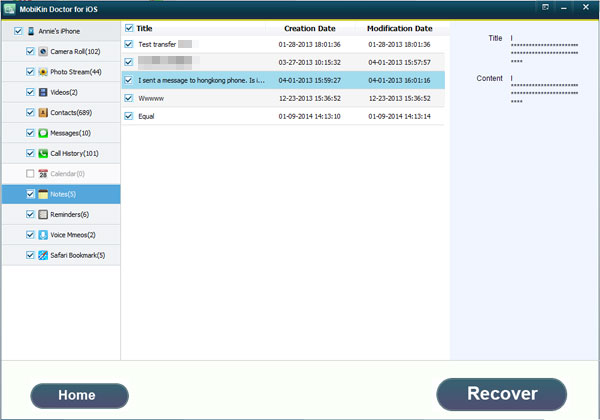Click the feedback icon in title bar
The width and height of the screenshot is (600, 420).
point(545,7)
